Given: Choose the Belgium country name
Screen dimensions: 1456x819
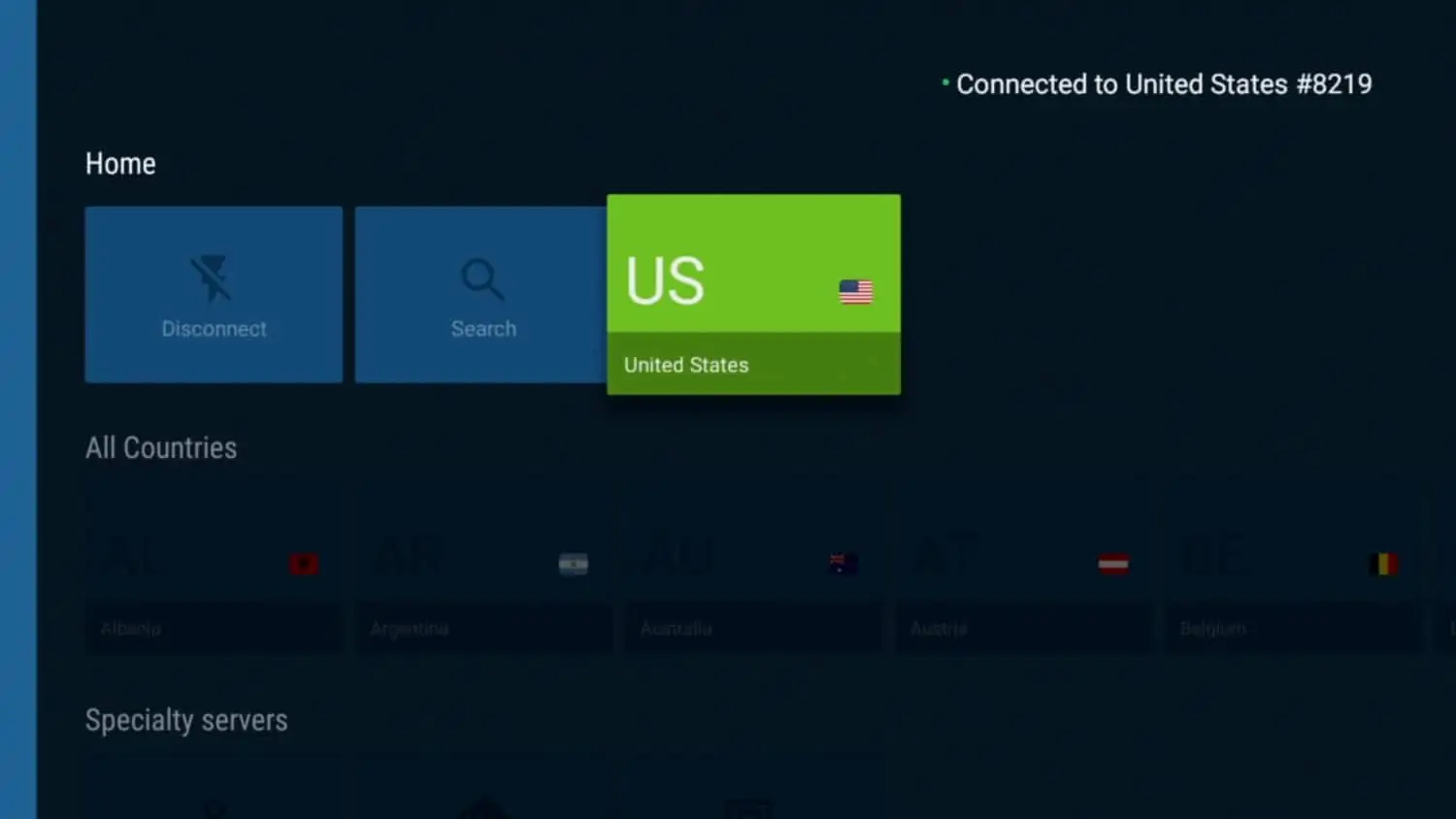Looking at the screenshot, I should 1213,629.
